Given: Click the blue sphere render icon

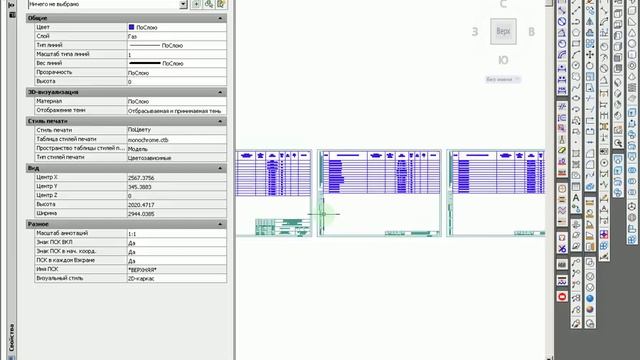Looking at the screenshot, I should [x=590, y=298].
